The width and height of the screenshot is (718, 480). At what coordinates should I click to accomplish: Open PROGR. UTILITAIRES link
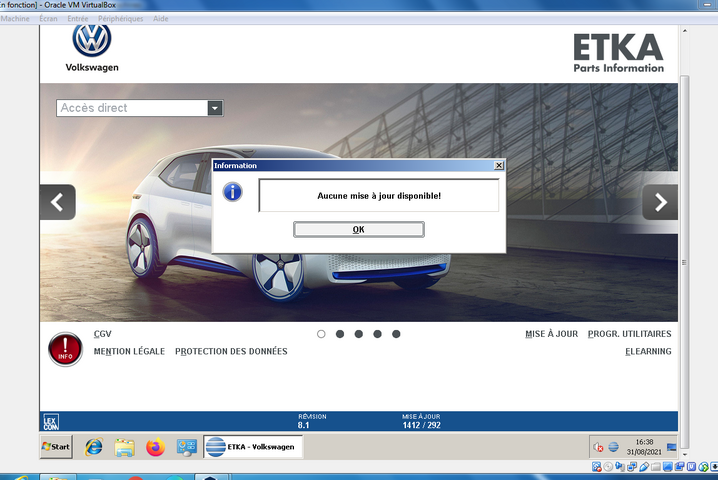[x=630, y=334]
